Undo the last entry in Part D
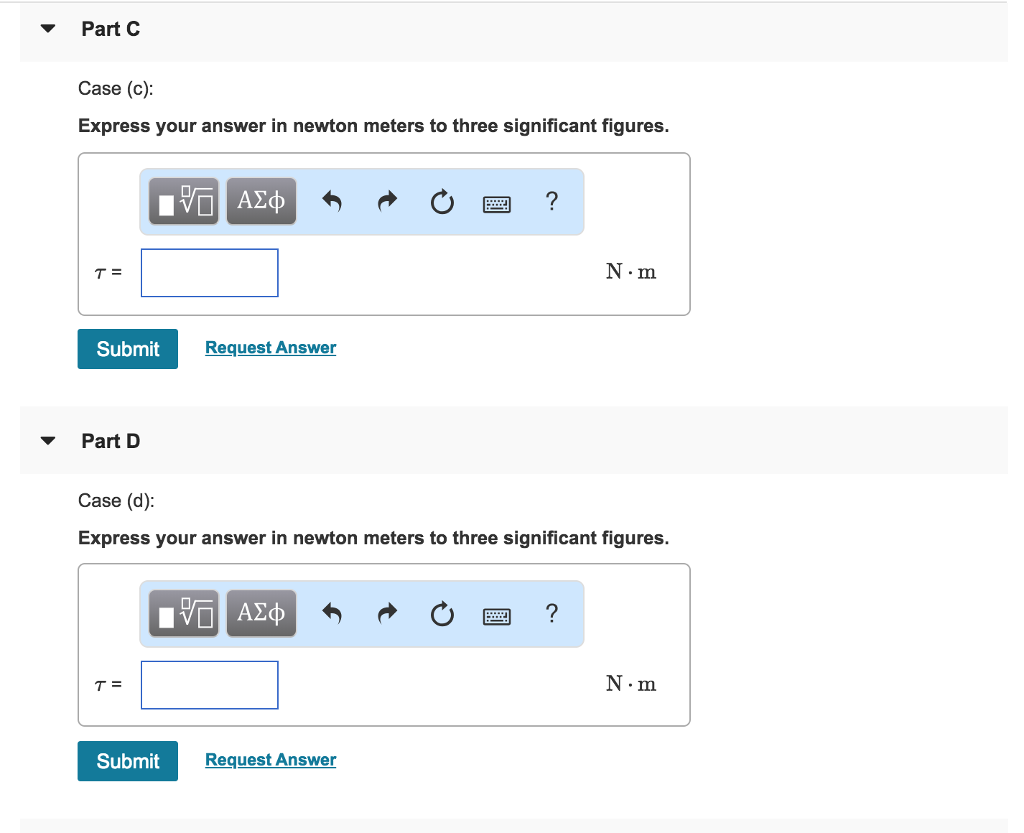Screen dimensions: 1024x833 331,613
